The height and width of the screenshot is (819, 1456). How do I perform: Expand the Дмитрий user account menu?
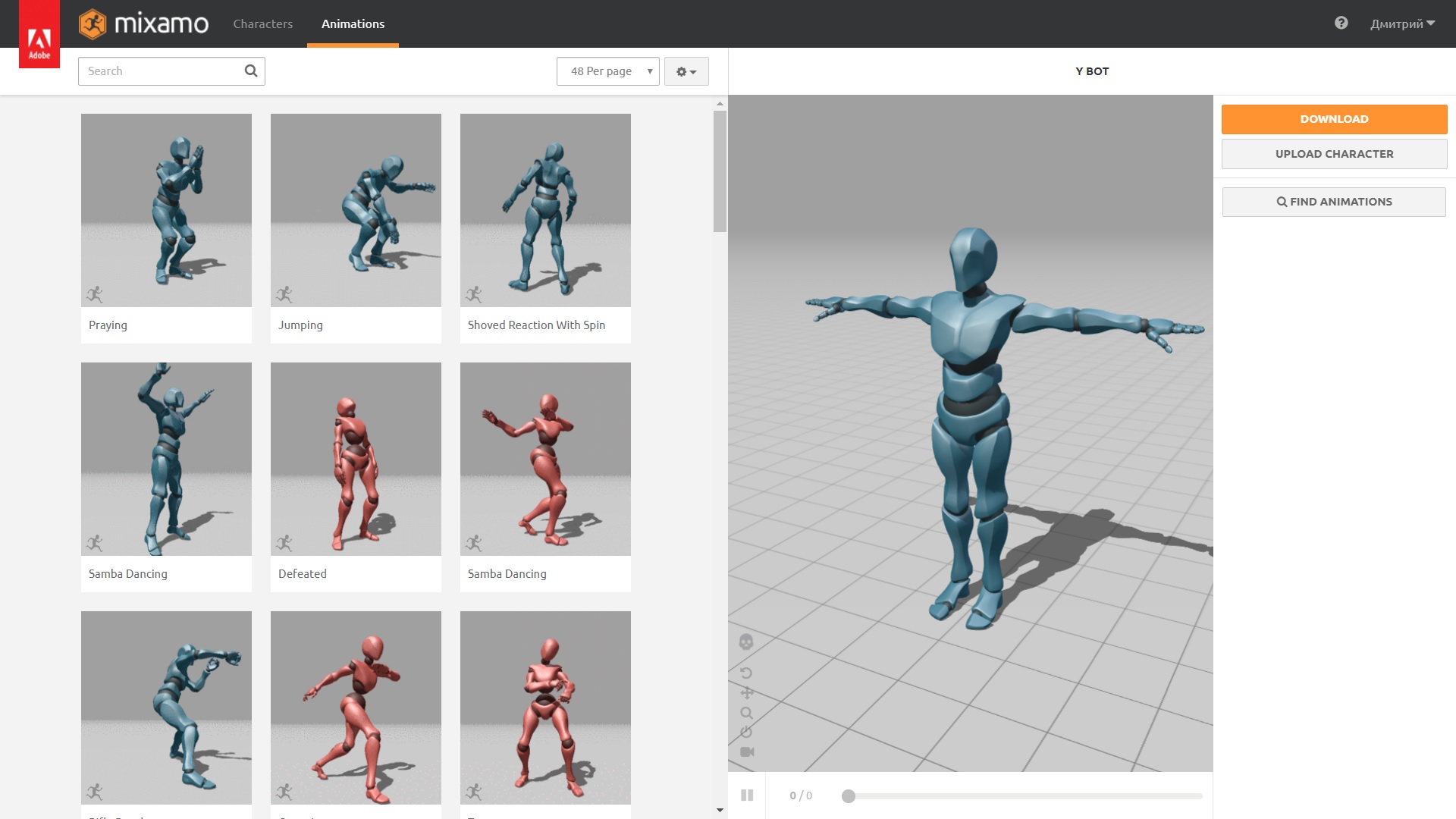coord(1401,24)
